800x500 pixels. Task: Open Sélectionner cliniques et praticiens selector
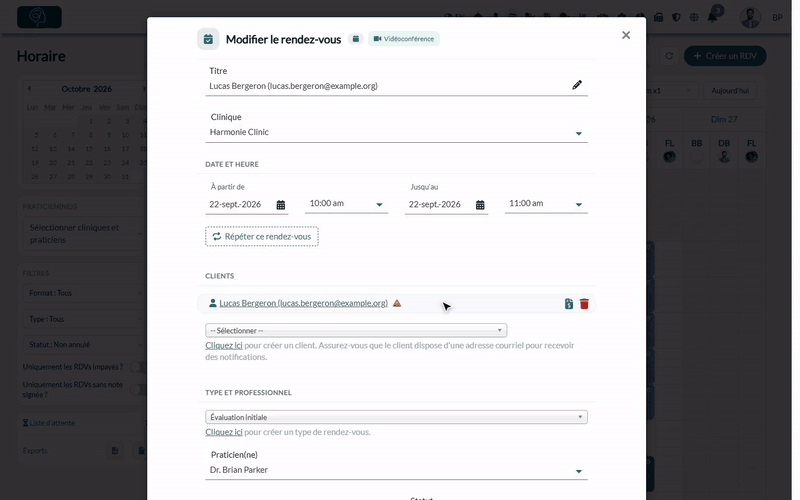tap(84, 234)
